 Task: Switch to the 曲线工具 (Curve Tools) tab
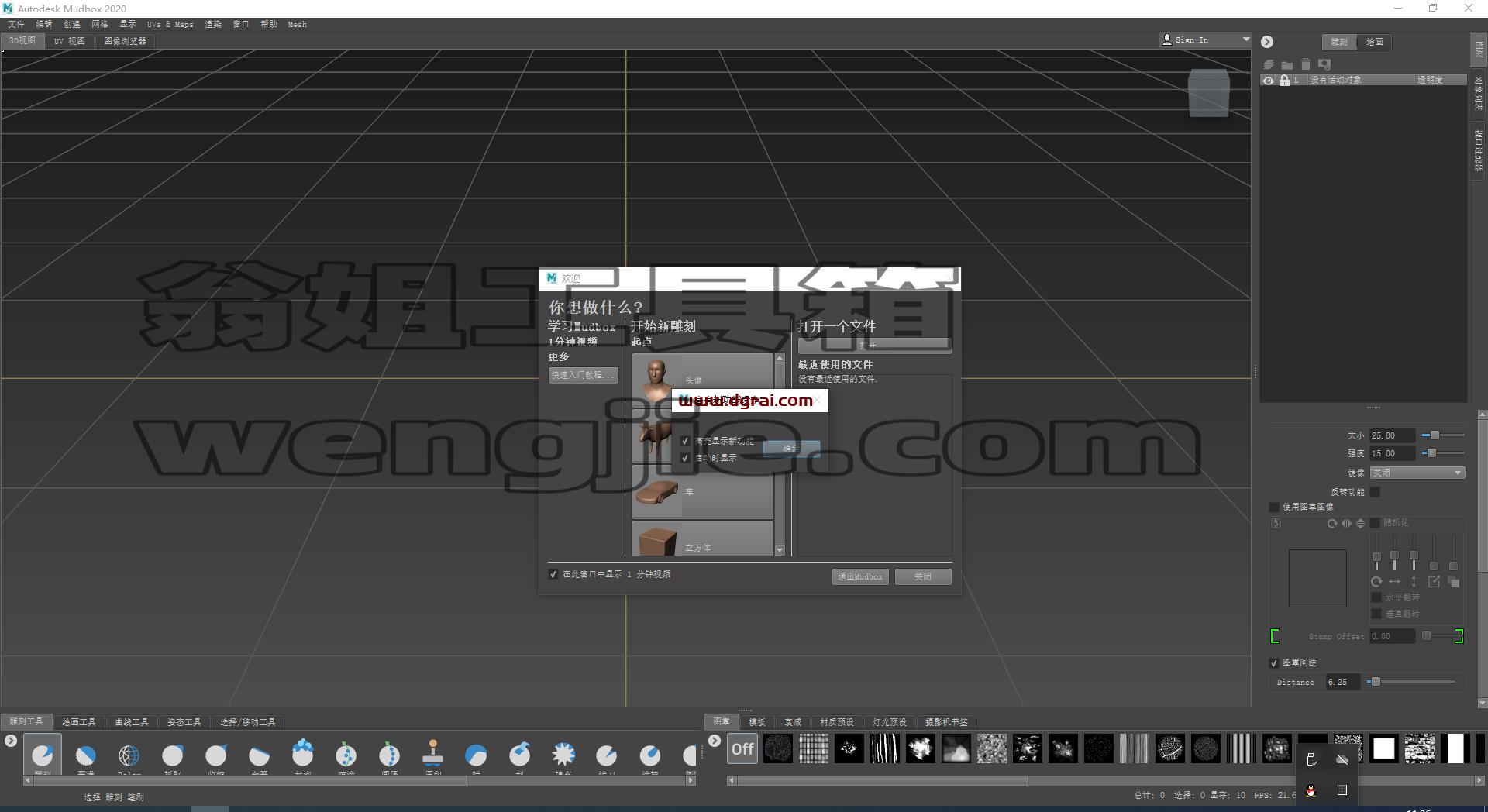tap(132, 722)
